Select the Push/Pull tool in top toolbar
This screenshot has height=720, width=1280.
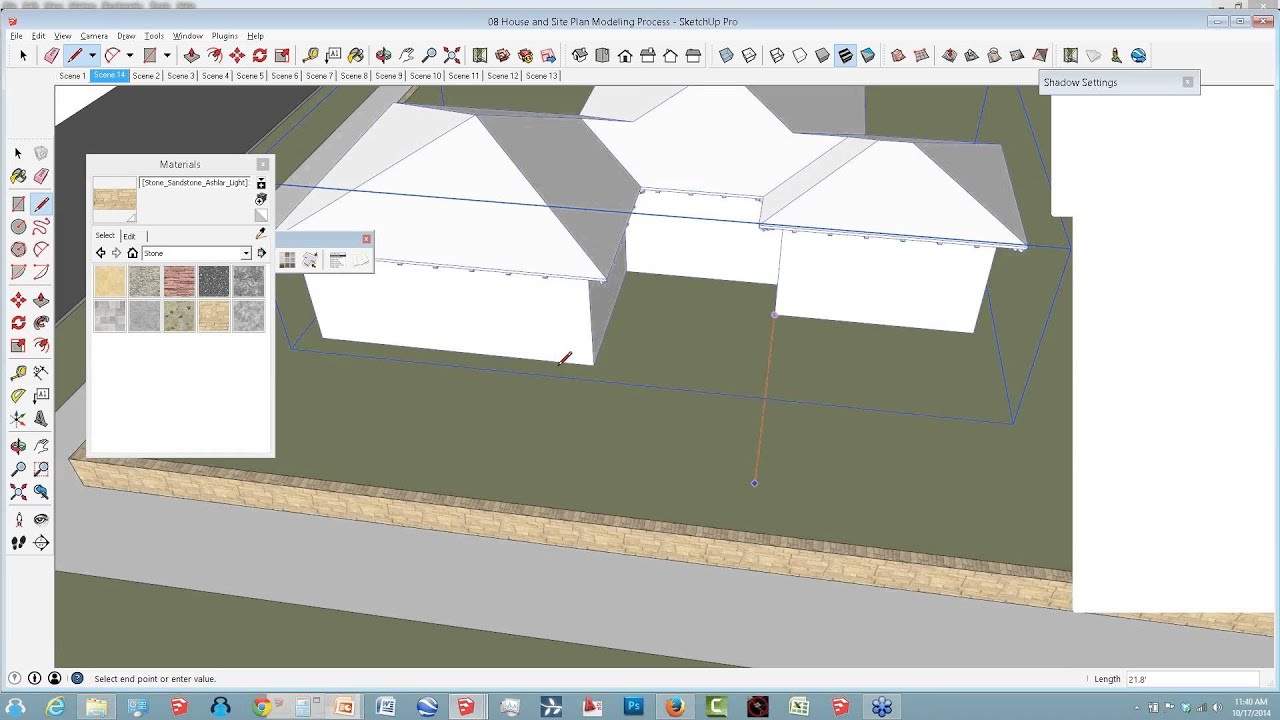pyautogui.click(x=192, y=56)
